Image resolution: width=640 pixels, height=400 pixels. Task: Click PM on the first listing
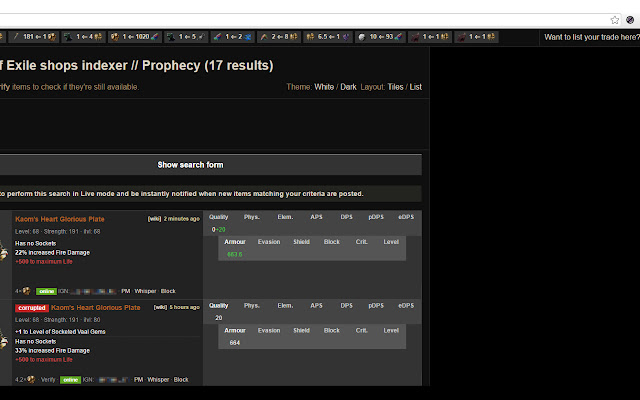click(x=126, y=291)
